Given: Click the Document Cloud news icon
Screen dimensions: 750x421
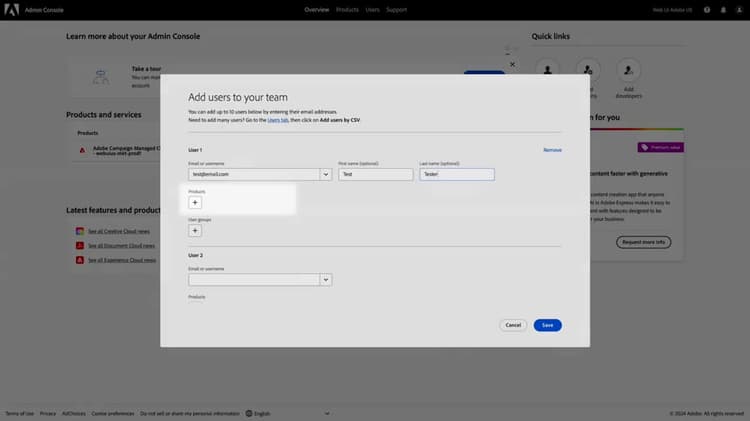Looking at the screenshot, I should point(80,245).
